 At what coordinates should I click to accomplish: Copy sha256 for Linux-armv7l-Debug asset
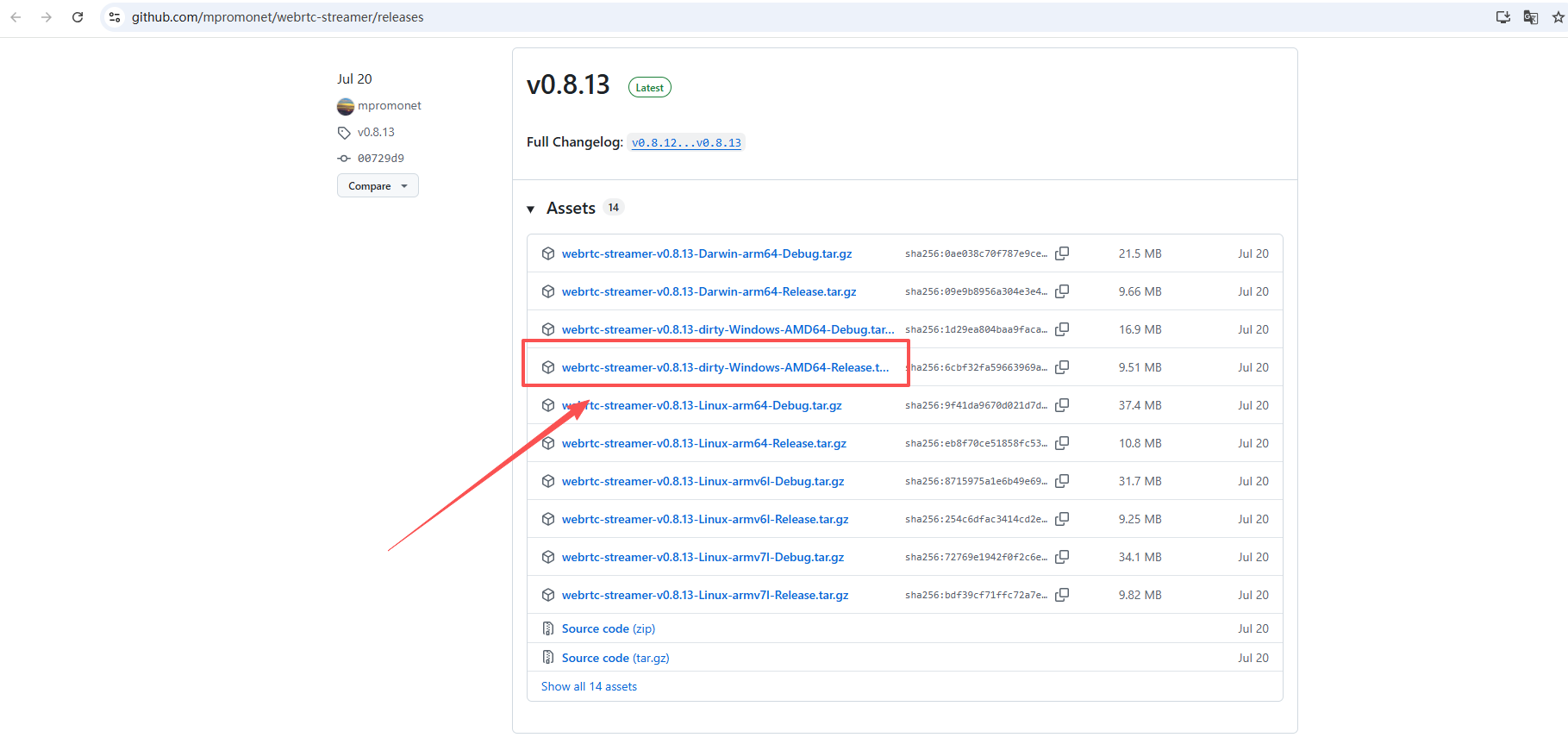(x=1062, y=557)
